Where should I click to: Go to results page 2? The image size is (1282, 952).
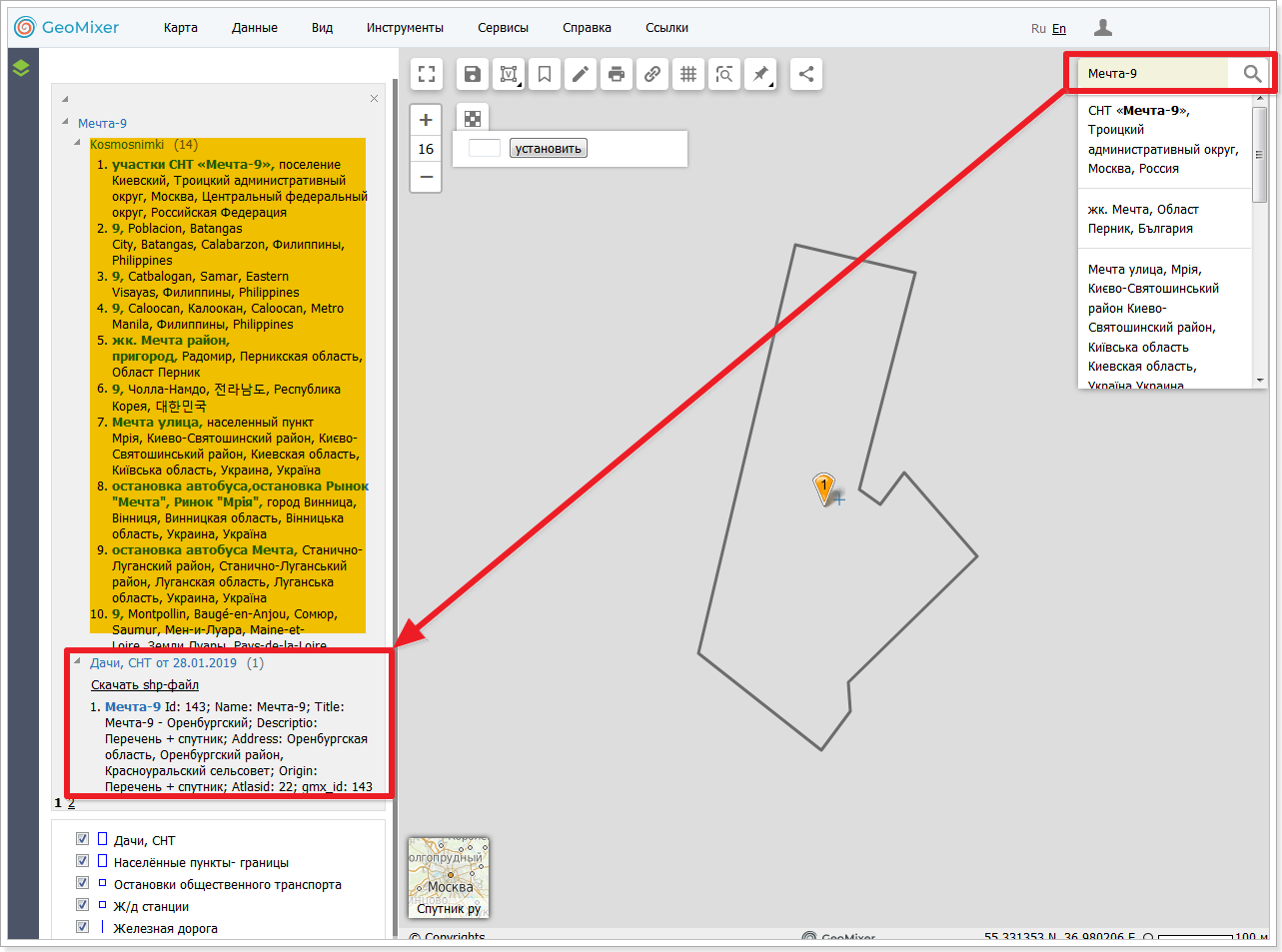(x=71, y=803)
